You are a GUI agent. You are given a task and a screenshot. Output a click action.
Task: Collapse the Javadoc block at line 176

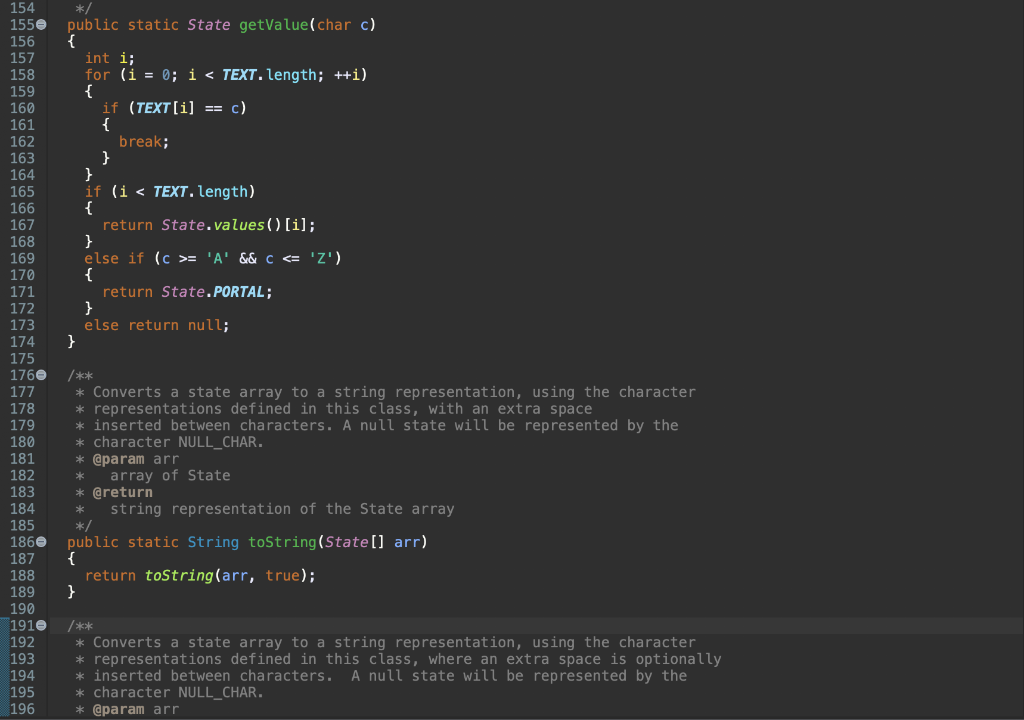[x=42, y=375]
